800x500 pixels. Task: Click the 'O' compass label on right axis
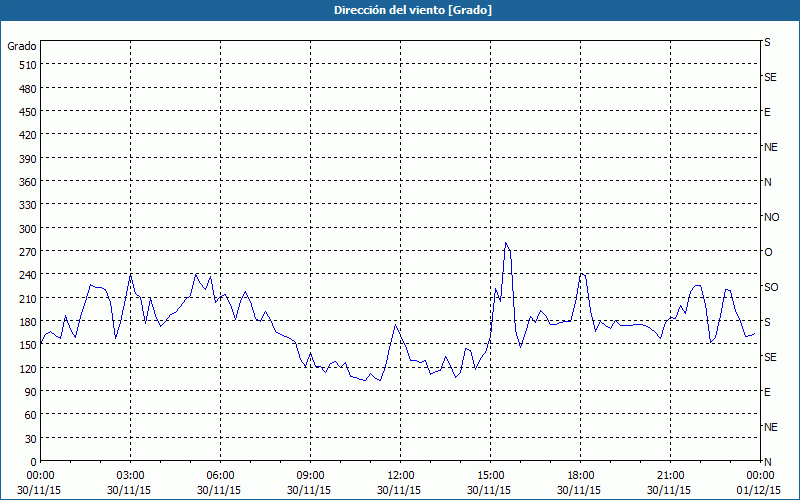coord(768,252)
